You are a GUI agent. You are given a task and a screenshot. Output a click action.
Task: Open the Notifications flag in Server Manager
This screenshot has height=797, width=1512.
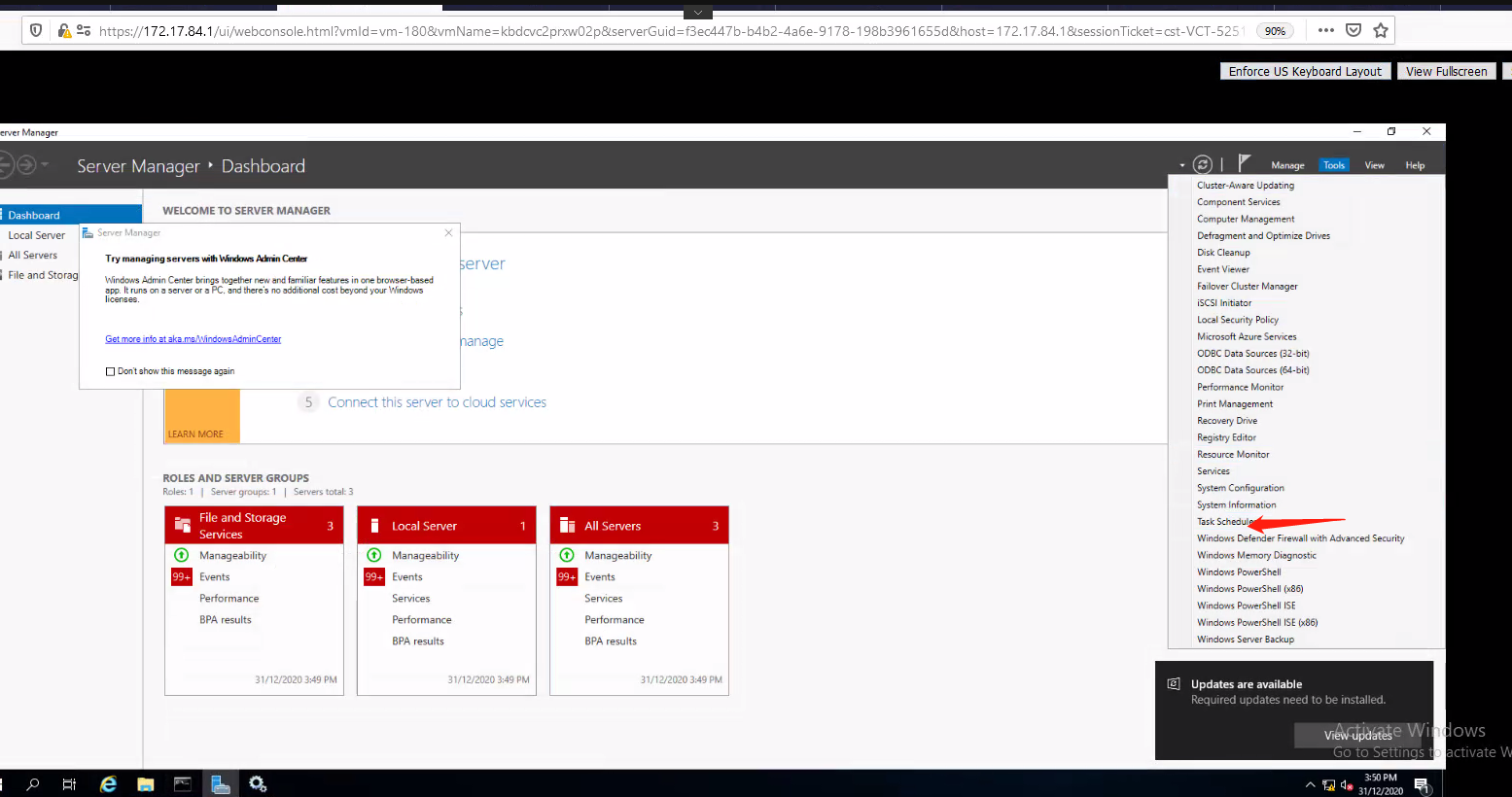[1244, 164]
